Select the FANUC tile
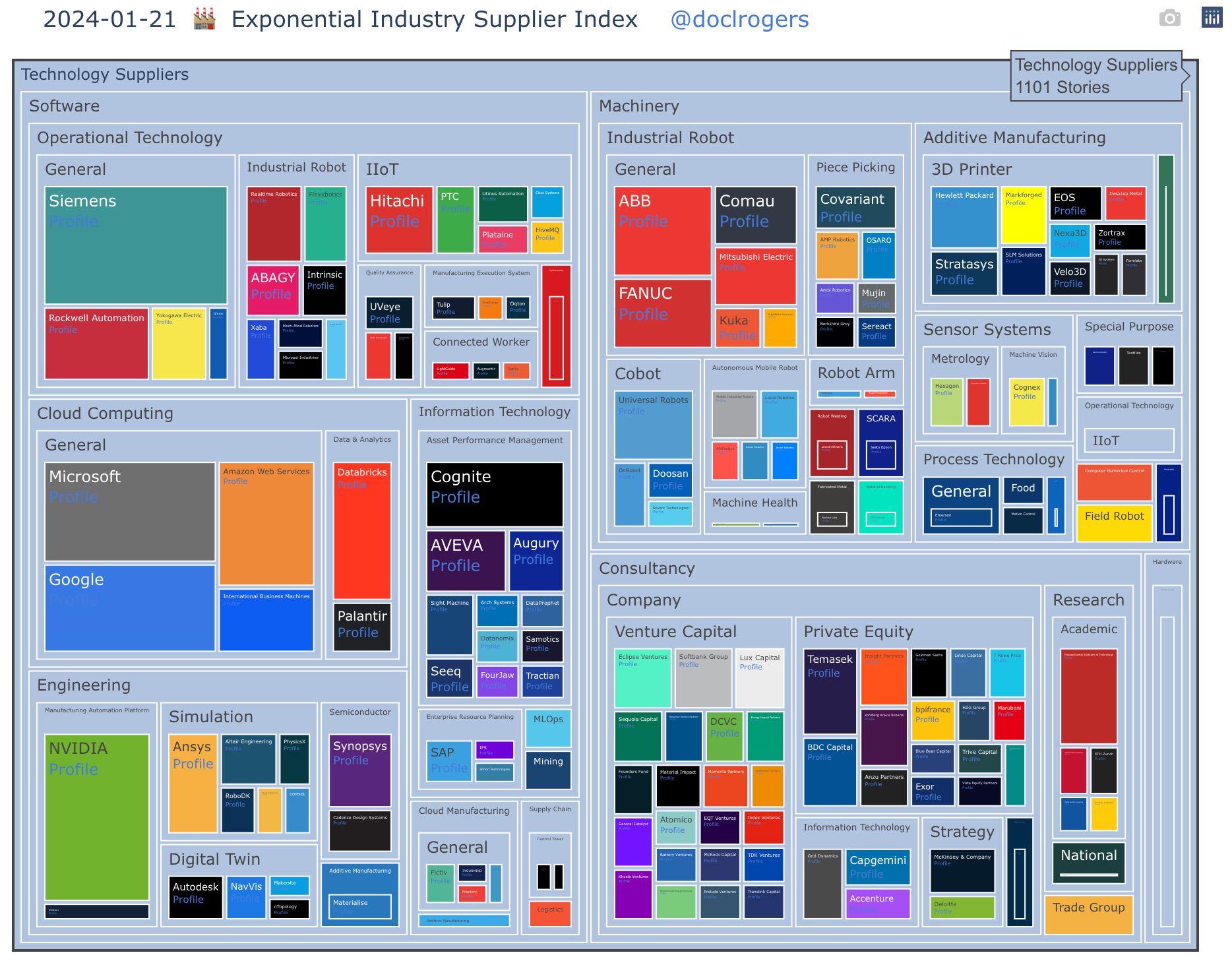 (663, 313)
